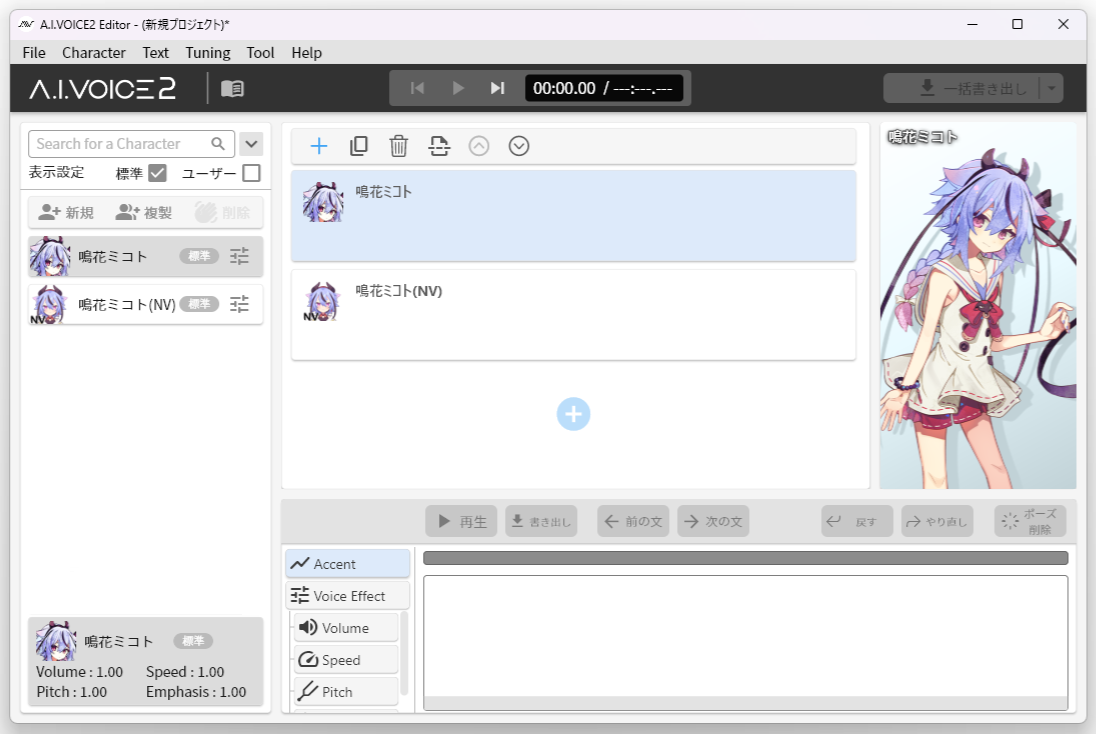Click the ポーズ削除 button

(1030, 521)
